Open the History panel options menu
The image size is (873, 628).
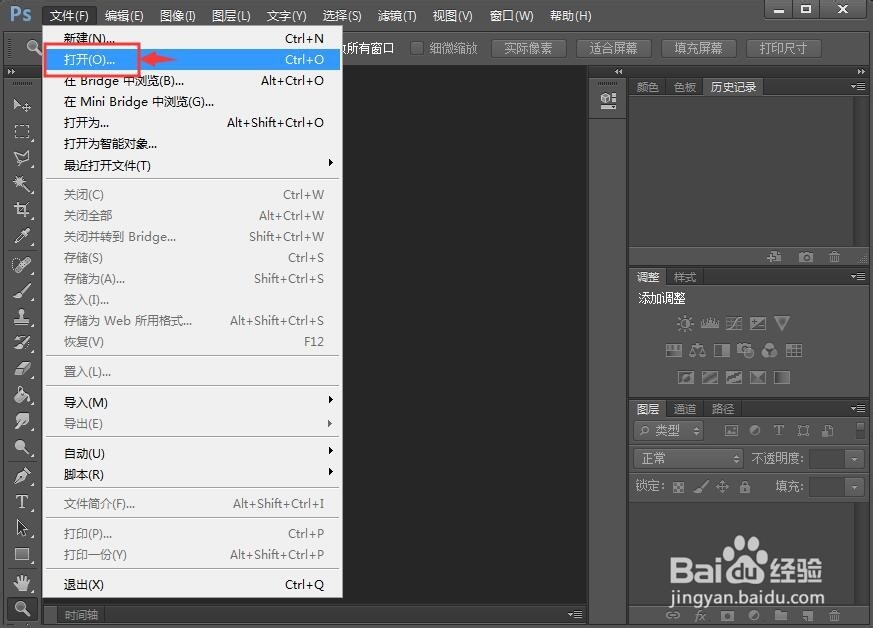858,86
